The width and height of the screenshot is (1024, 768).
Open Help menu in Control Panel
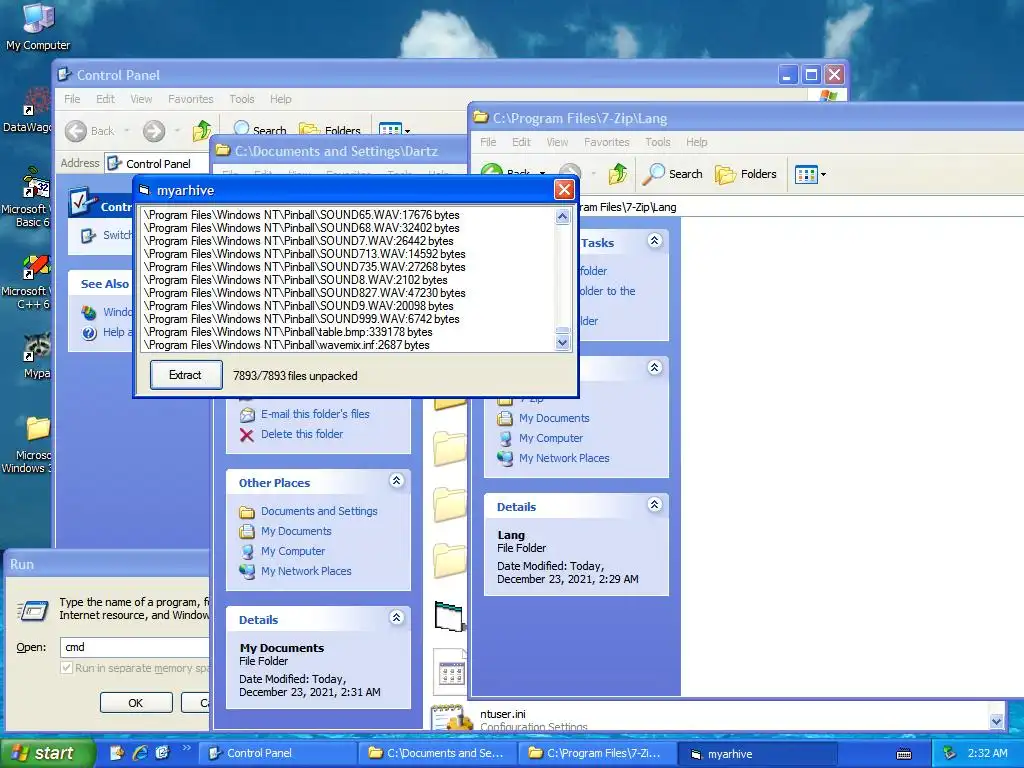pos(281,99)
